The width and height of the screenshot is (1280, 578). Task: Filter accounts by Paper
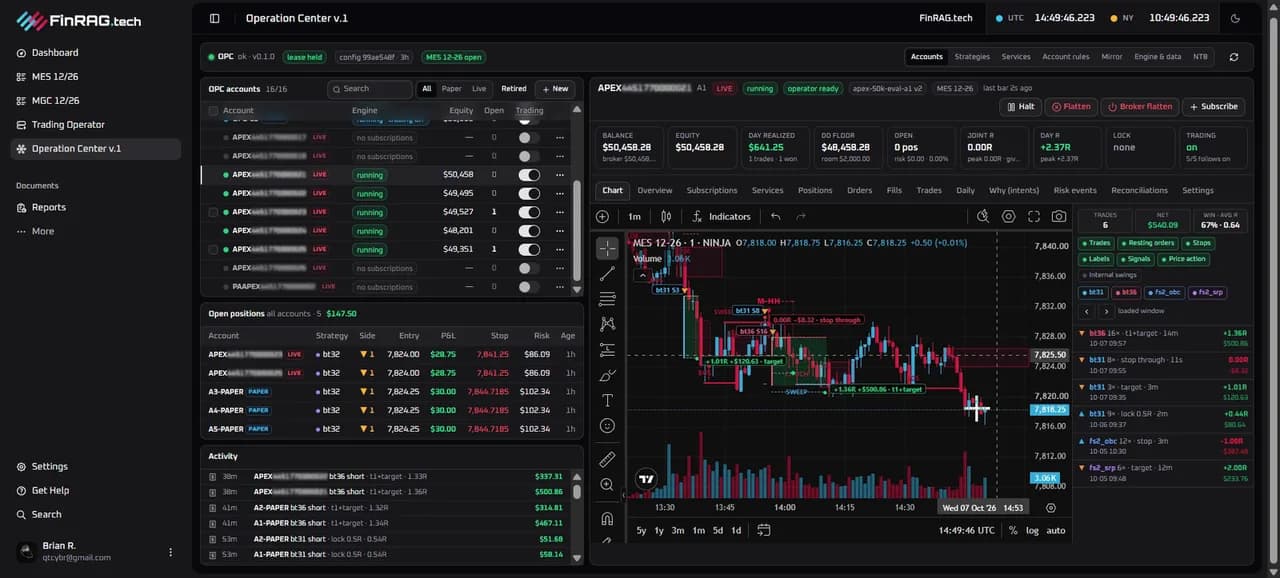[x=452, y=89]
